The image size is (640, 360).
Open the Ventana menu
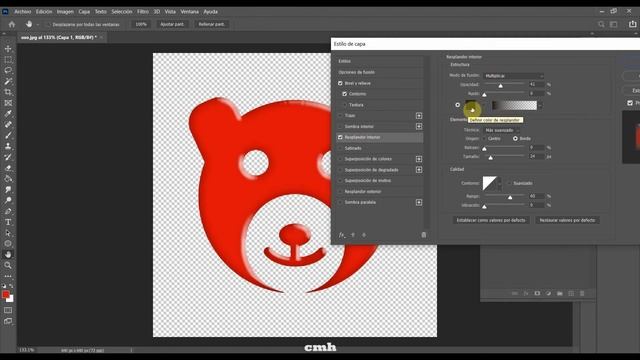[189, 12]
